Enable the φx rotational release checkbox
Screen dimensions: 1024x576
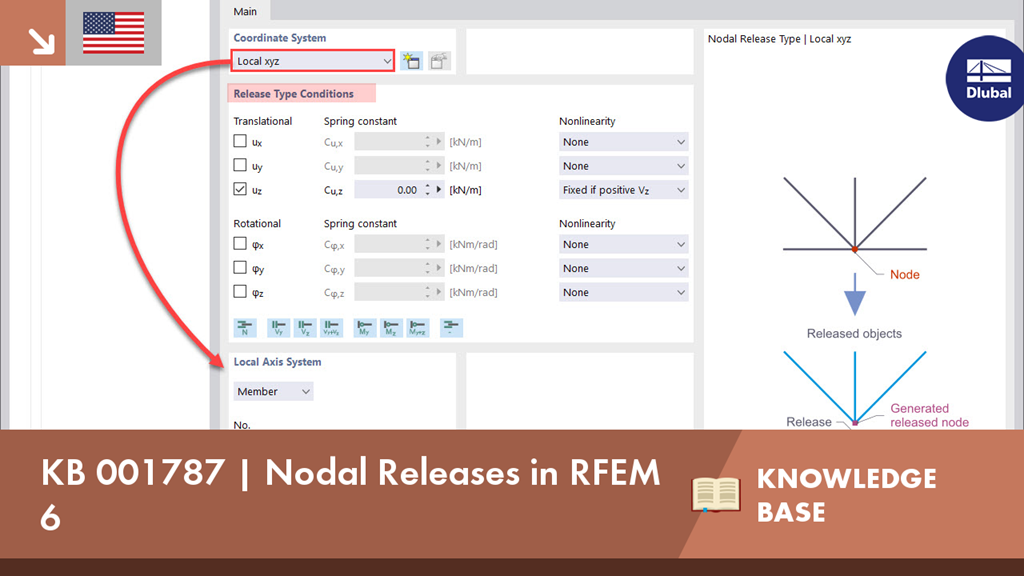(x=240, y=244)
